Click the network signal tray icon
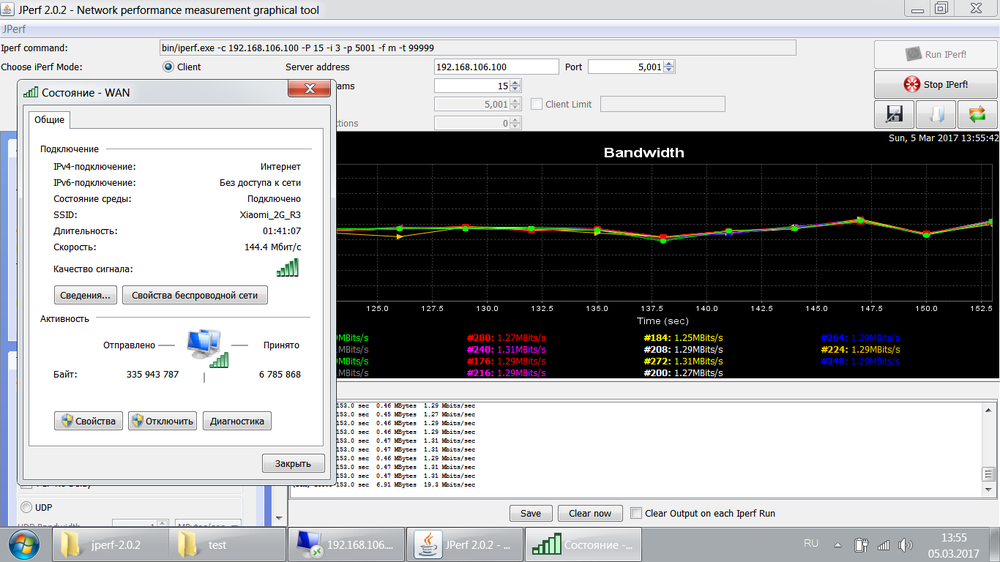 pyautogui.click(x=884, y=545)
